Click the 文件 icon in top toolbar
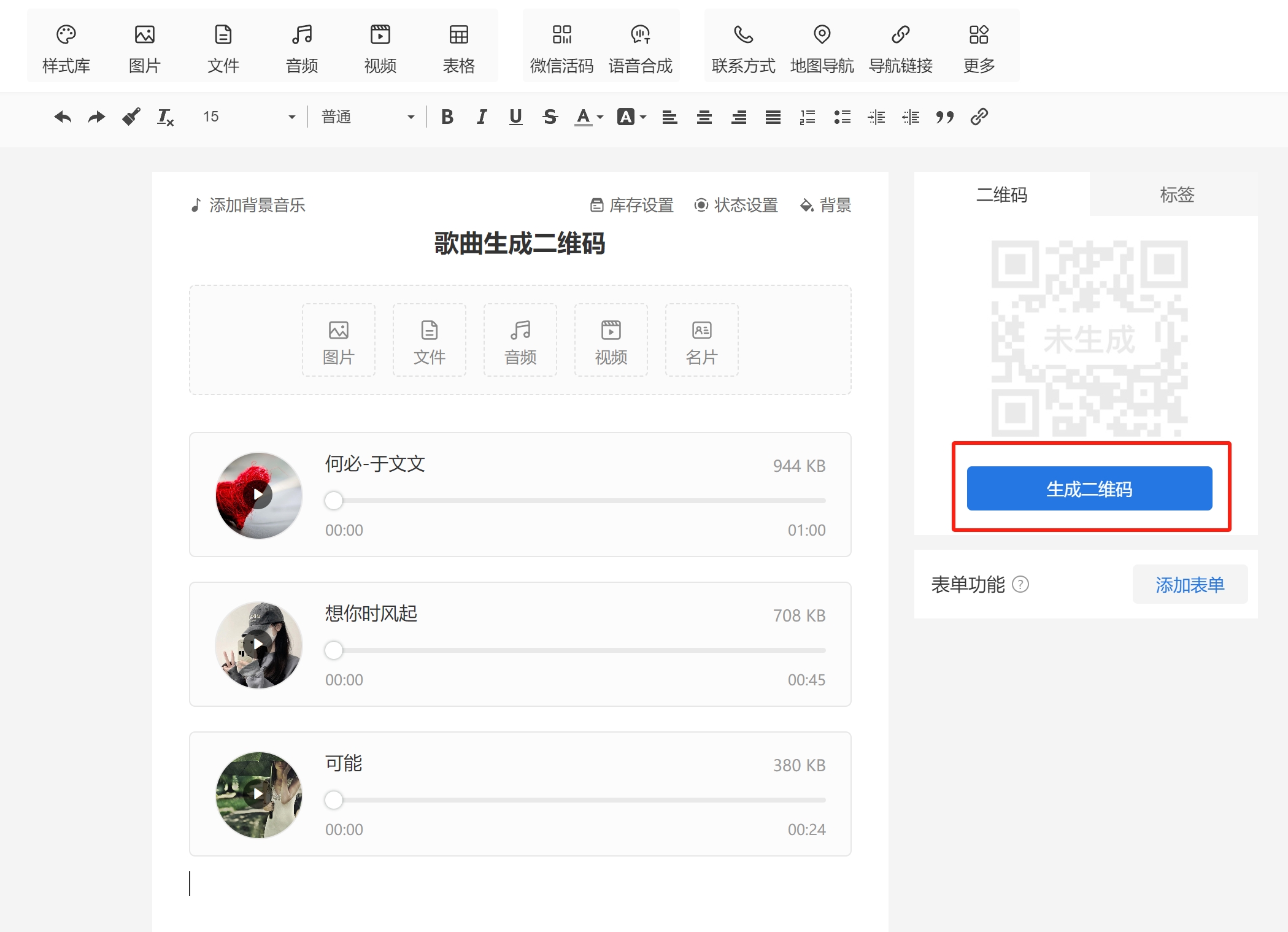Viewport: 1288px width, 932px height. pos(223,48)
